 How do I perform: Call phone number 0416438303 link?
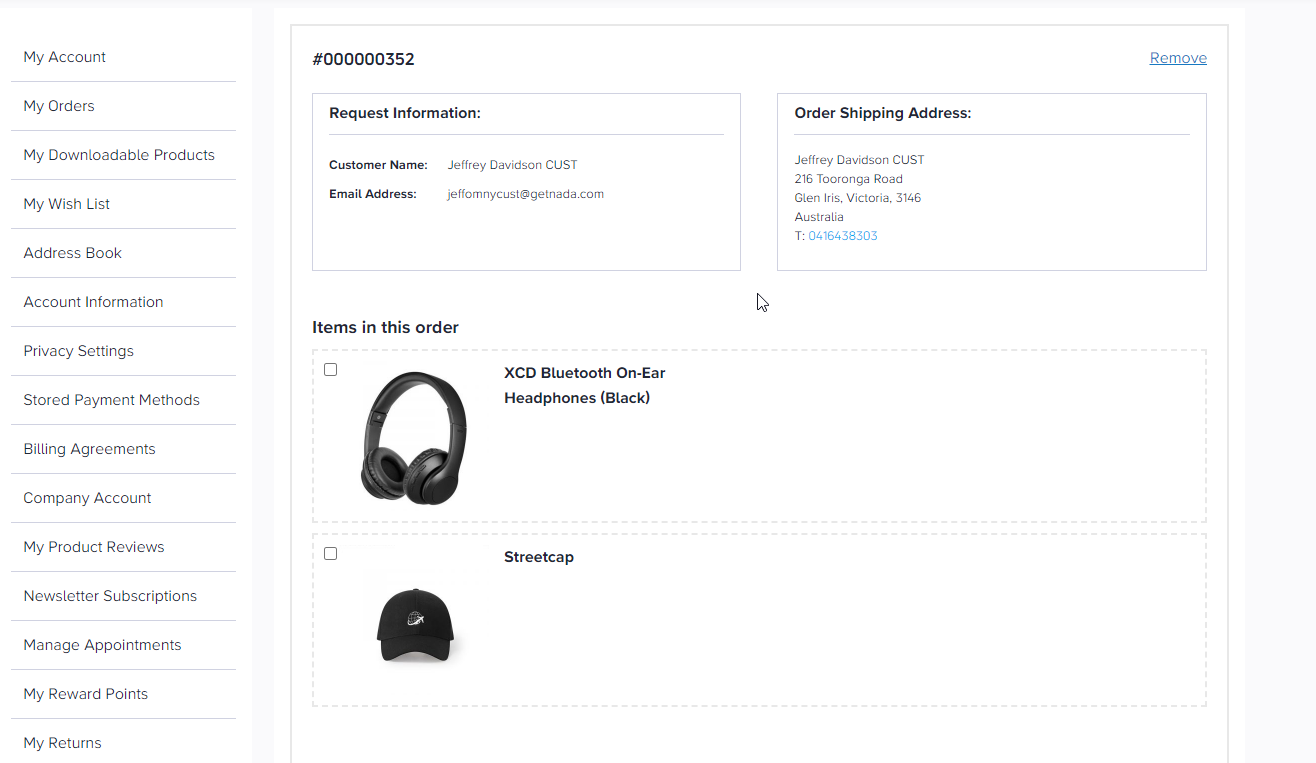point(843,236)
